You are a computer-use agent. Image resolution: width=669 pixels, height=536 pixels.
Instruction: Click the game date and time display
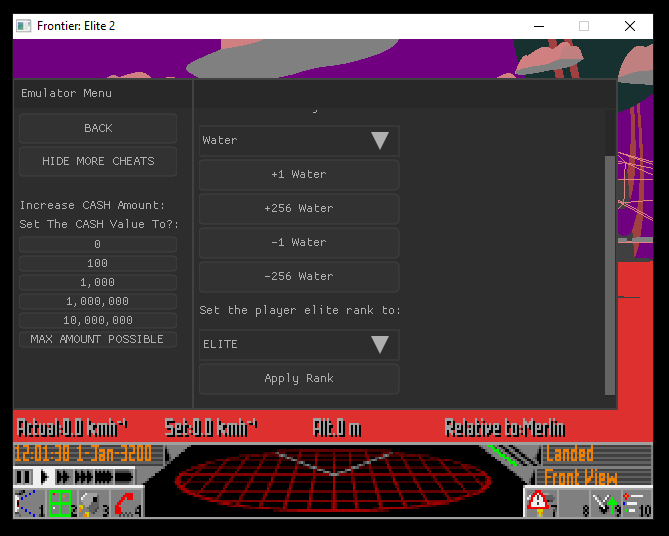tap(83, 453)
